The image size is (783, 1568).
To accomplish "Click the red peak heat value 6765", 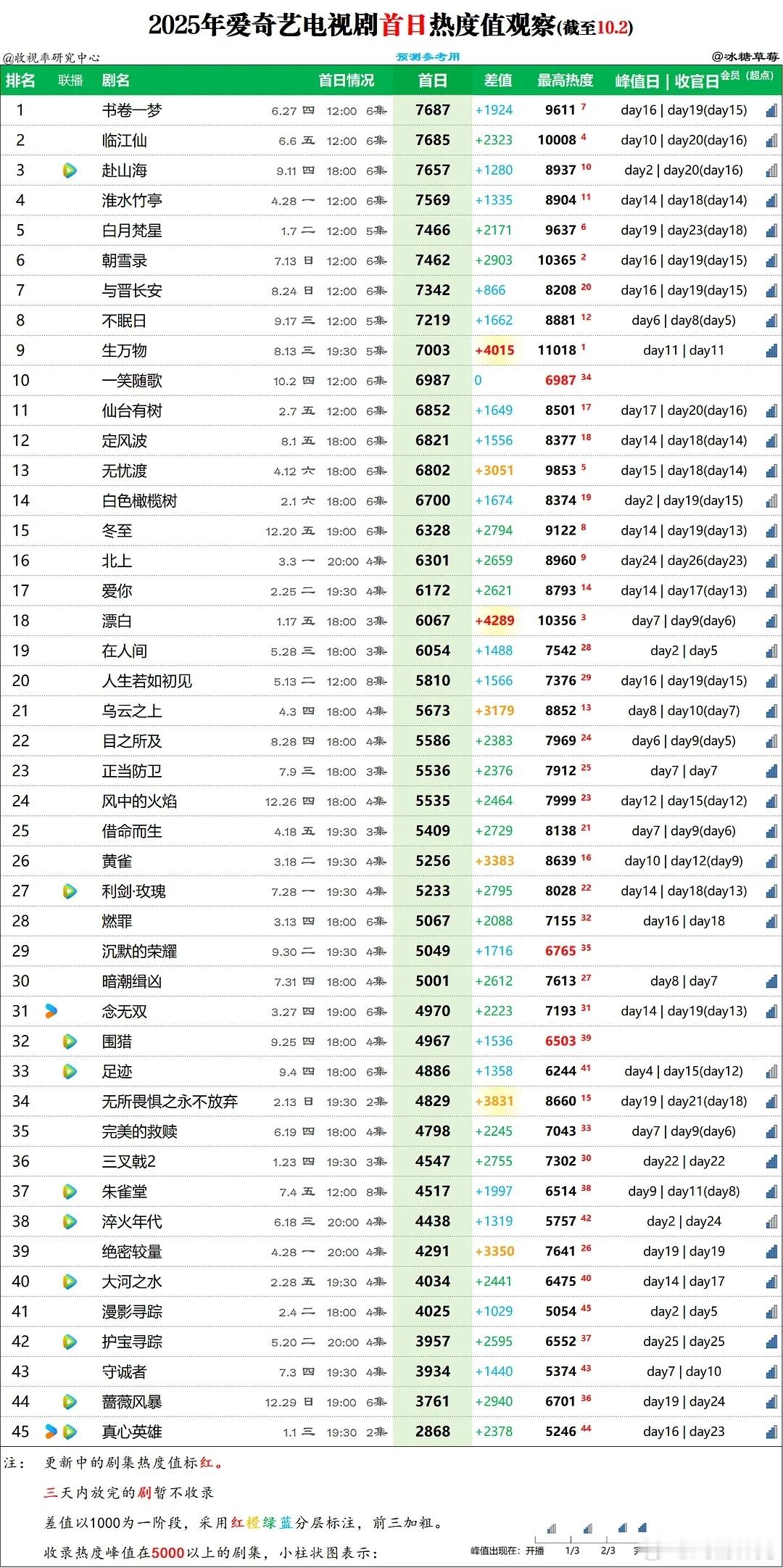I will click(x=560, y=951).
